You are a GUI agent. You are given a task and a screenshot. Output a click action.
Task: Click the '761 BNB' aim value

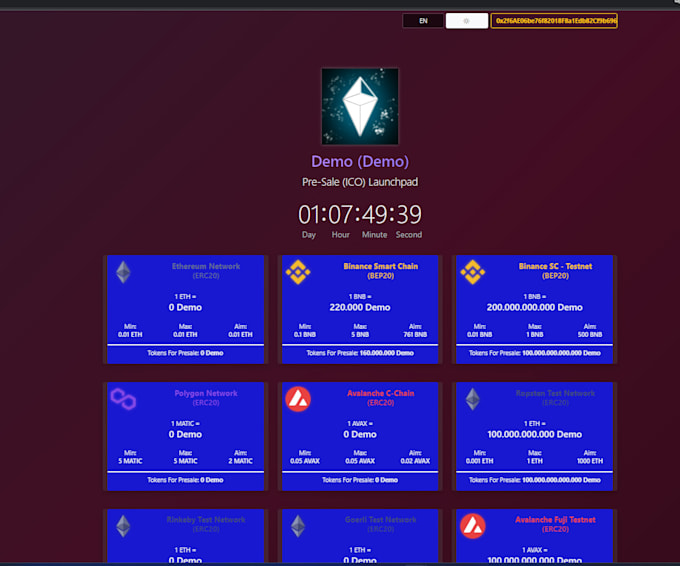[415, 334]
